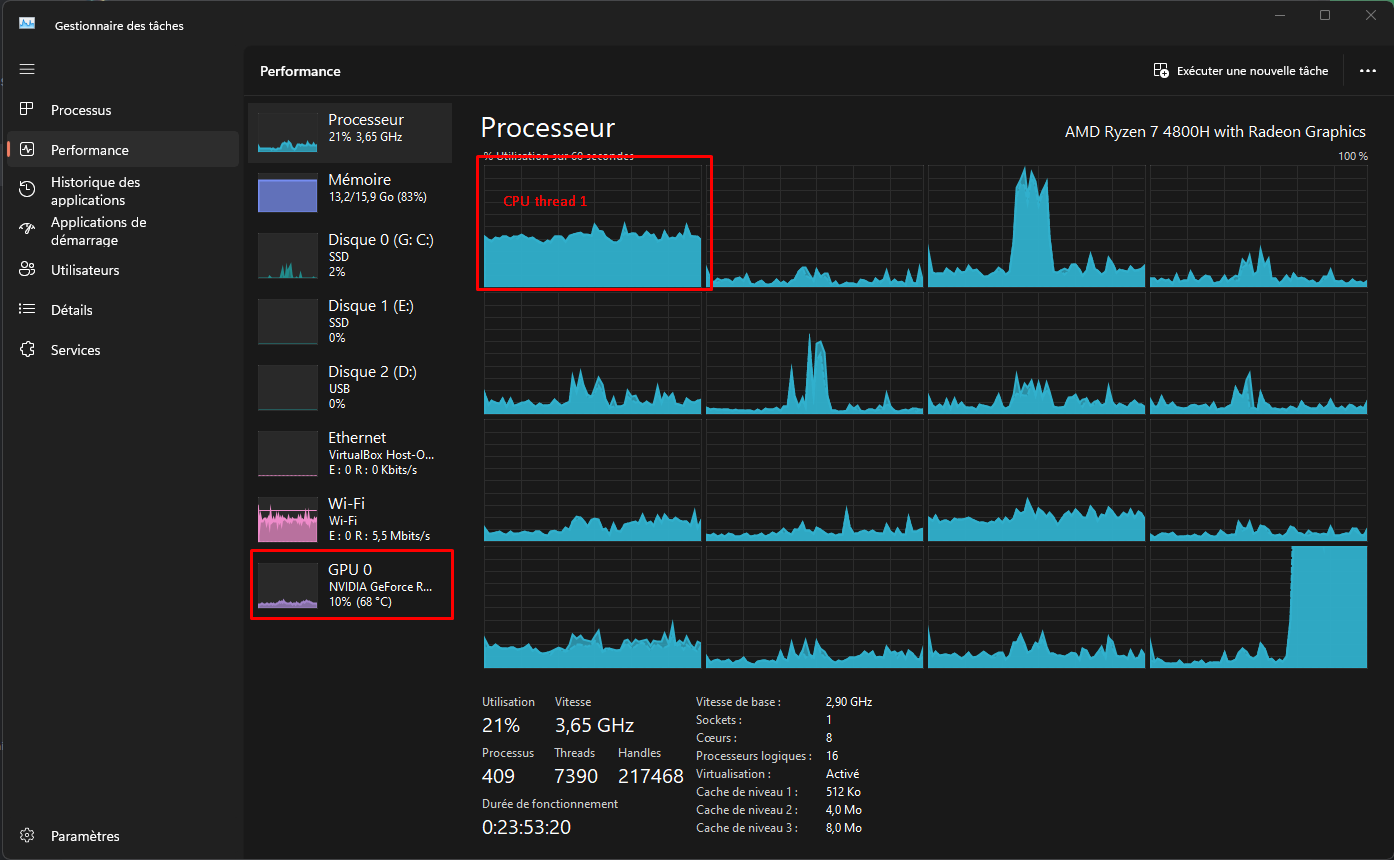Viewport: 1394px width, 860px height.
Task: Open Applications de démarrage icon
Action: click(28, 230)
